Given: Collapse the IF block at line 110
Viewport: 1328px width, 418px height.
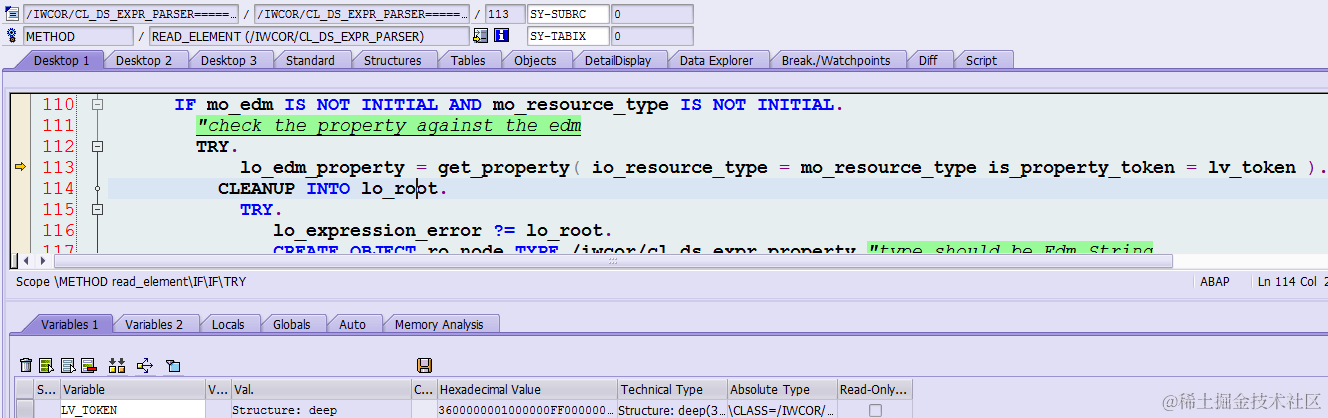Looking at the screenshot, I should tap(97, 105).
